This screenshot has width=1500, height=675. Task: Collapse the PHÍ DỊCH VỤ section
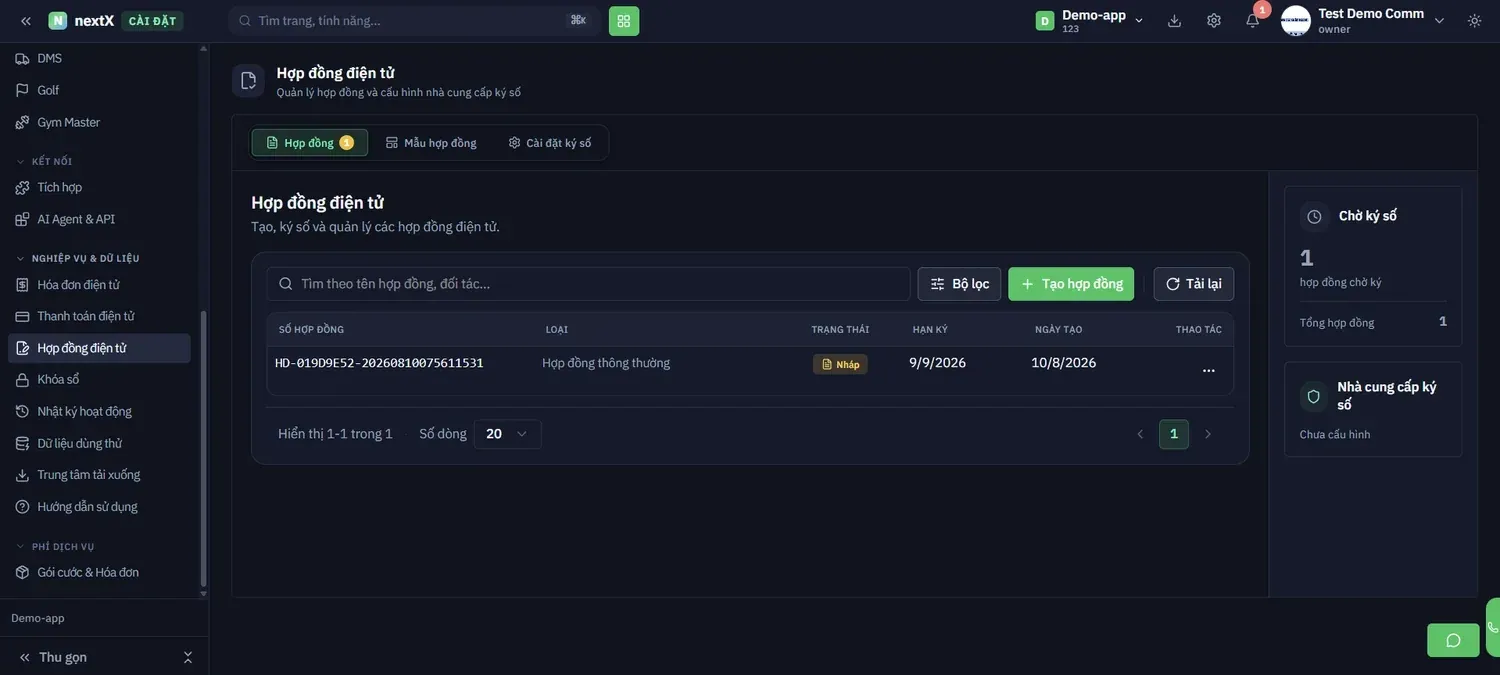[55, 547]
